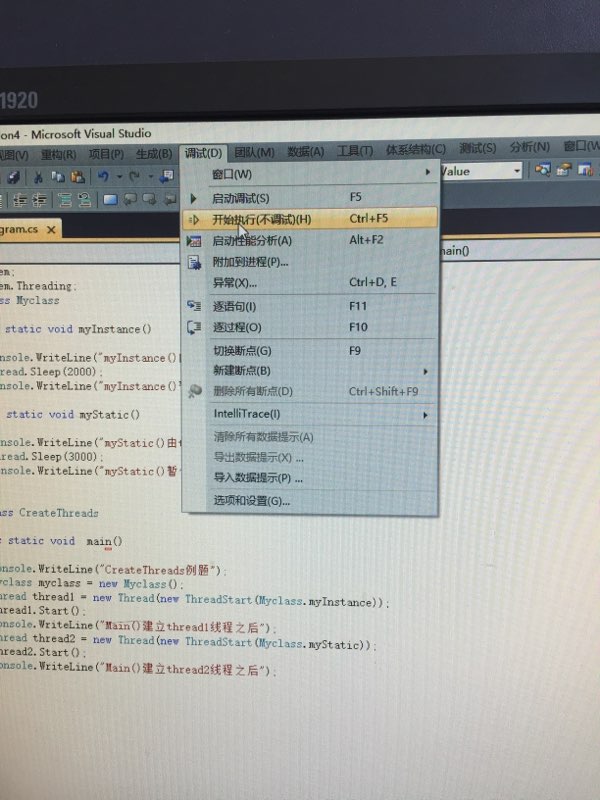The height and width of the screenshot is (800, 600).
Task: Click the Comment Out Selected Lines icon
Action: (x=65, y=199)
